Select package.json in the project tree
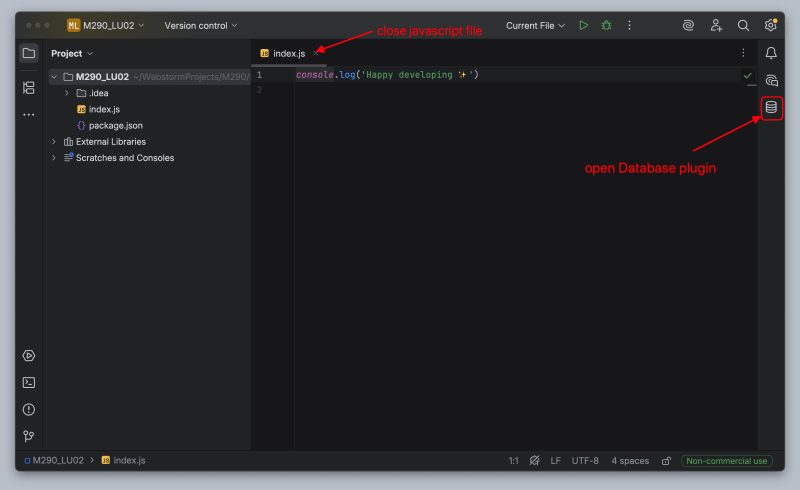Image resolution: width=800 pixels, height=490 pixels. [x=115, y=126]
